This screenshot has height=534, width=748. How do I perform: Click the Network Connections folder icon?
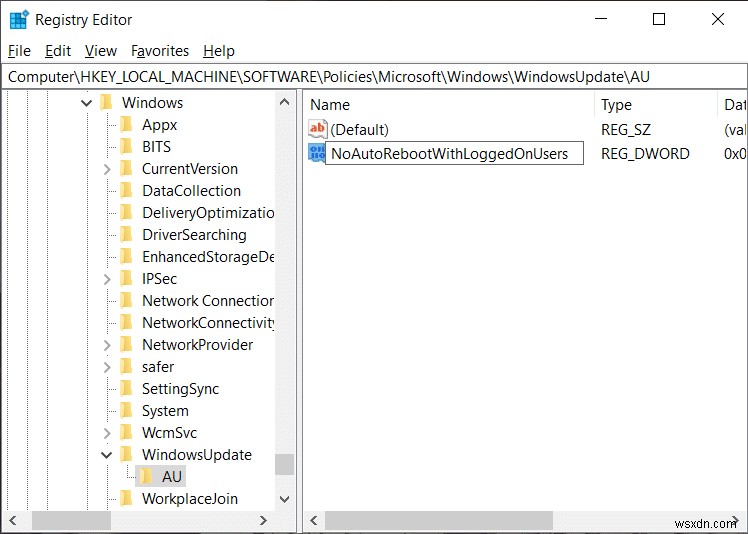pos(126,301)
